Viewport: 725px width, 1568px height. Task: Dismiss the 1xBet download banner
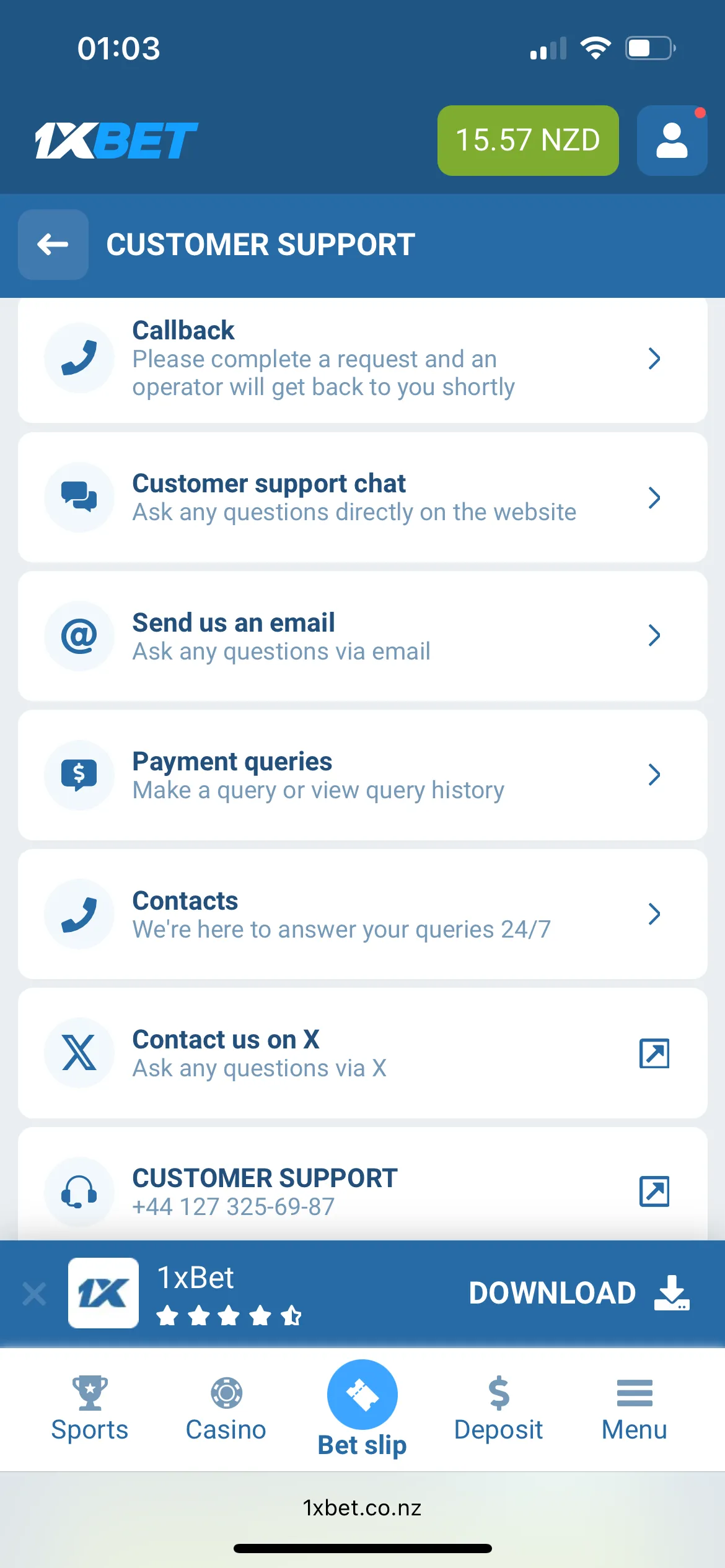pos(34,1294)
